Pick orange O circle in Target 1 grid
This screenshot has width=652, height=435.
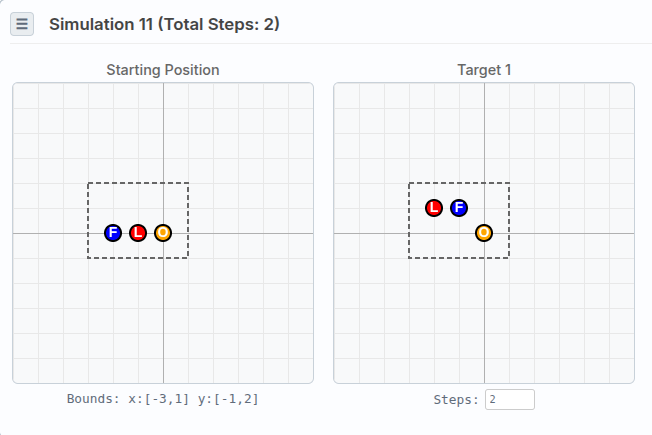[484, 233]
